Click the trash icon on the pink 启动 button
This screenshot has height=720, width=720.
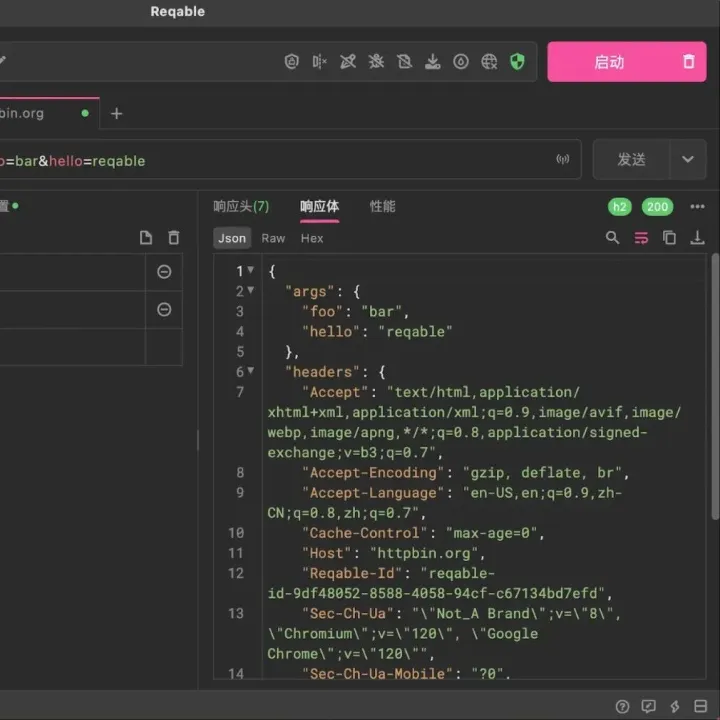click(x=688, y=62)
